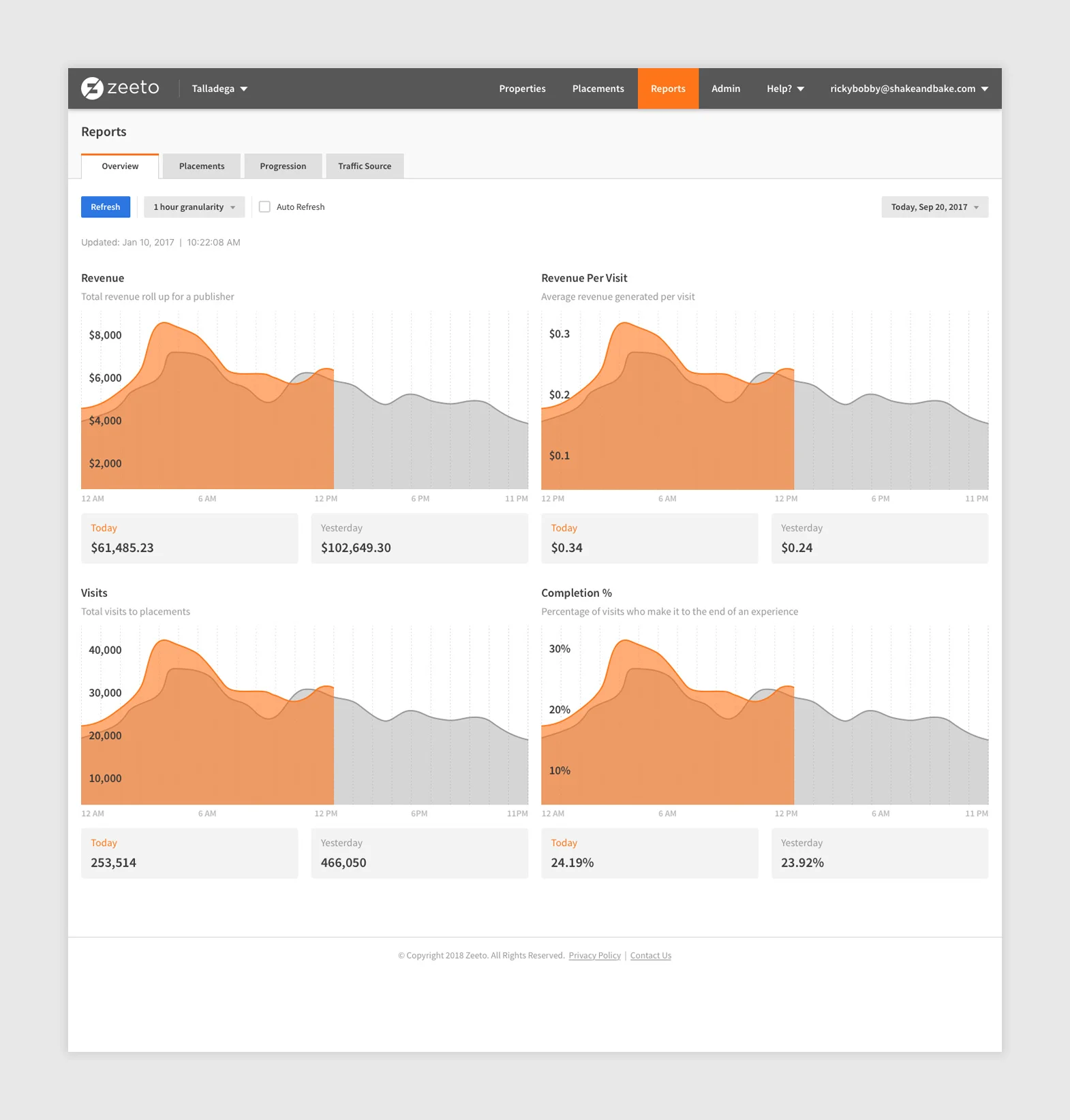Click the Contact Us footer link

651,956
